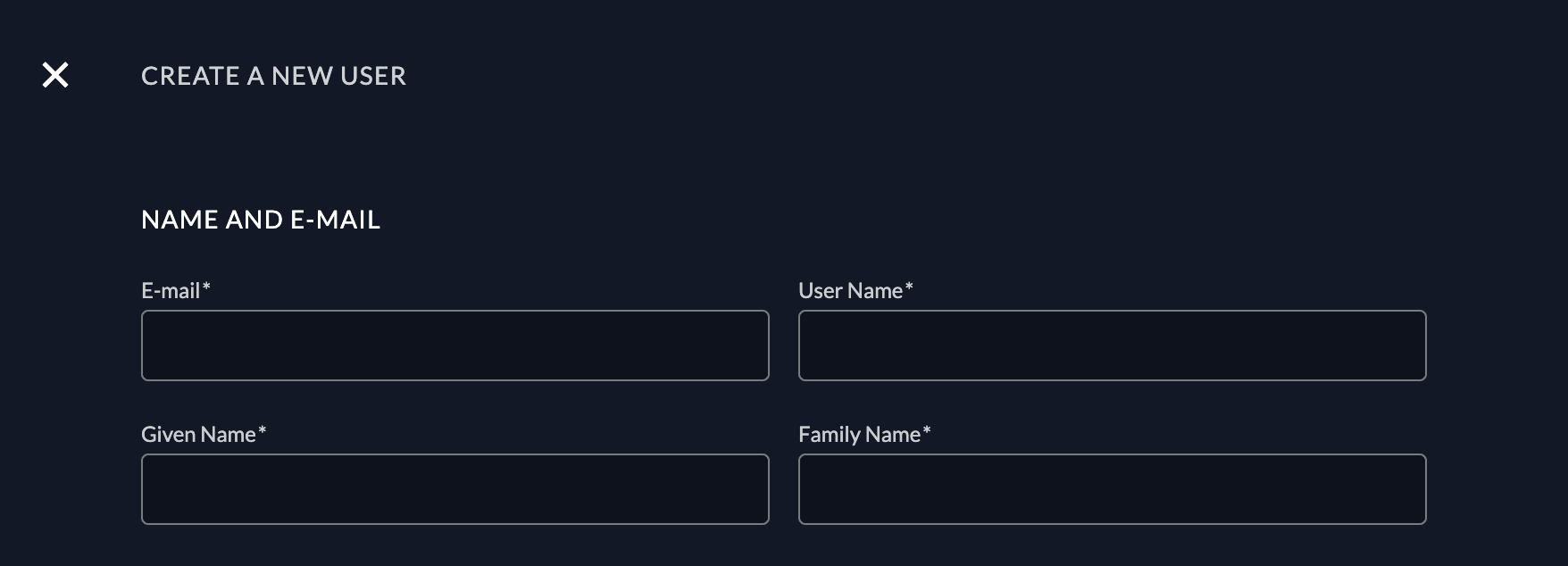
Task: Click the Given Name label
Action: pyautogui.click(x=198, y=435)
